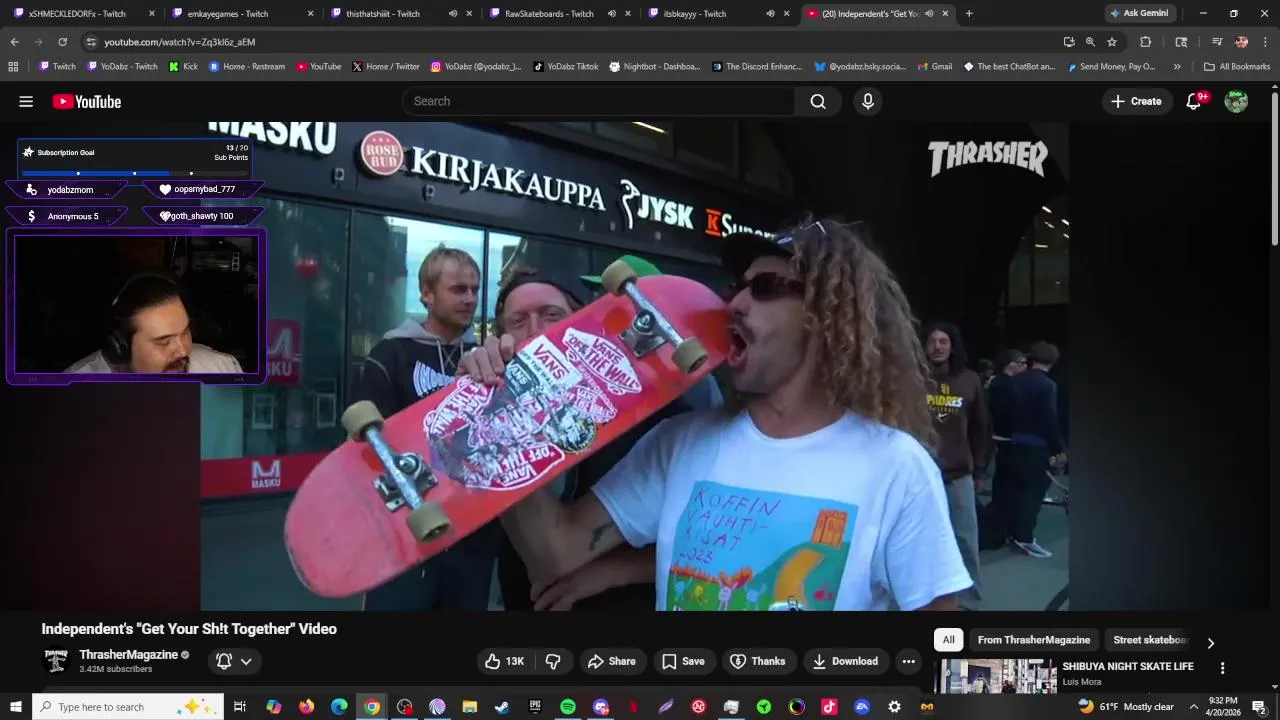Image resolution: width=1280 pixels, height=720 pixels.
Task: Start voice search with the microphone
Action: coord(868,101)
